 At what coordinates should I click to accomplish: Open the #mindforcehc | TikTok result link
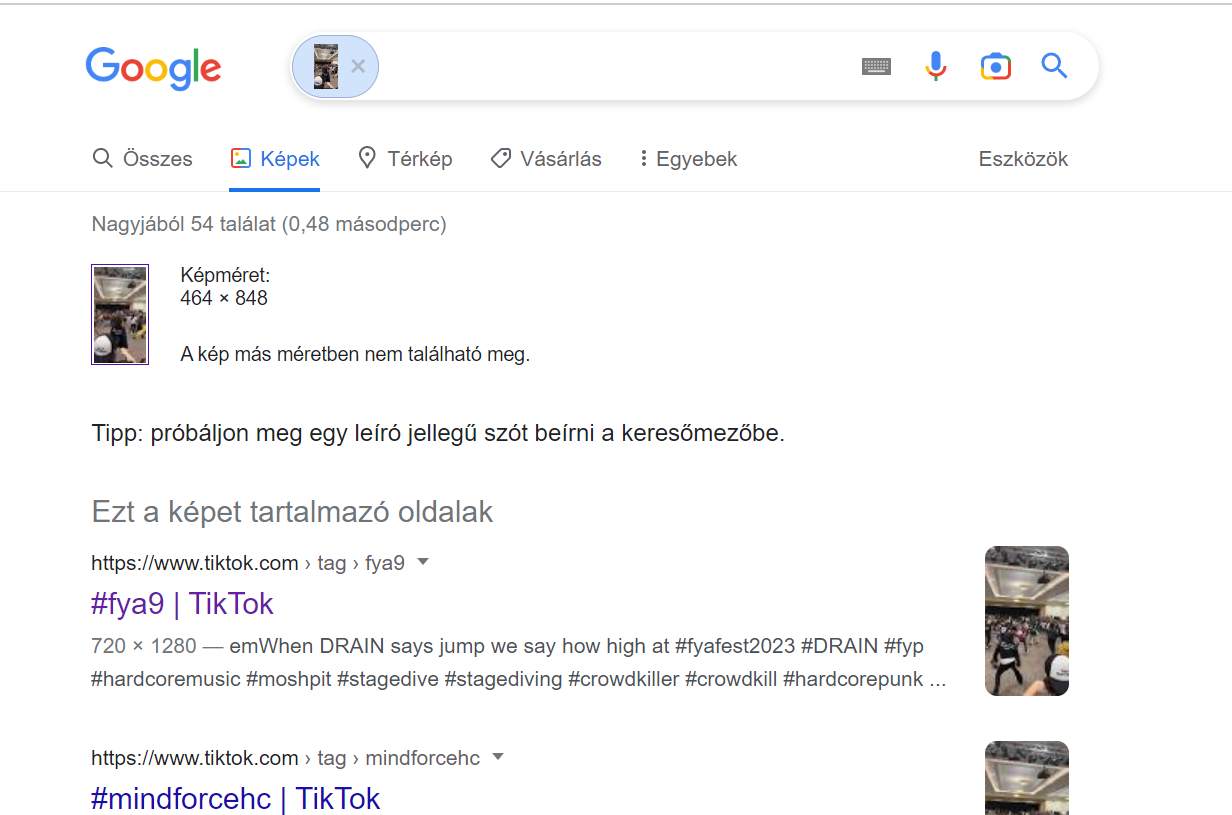(236, 799)
